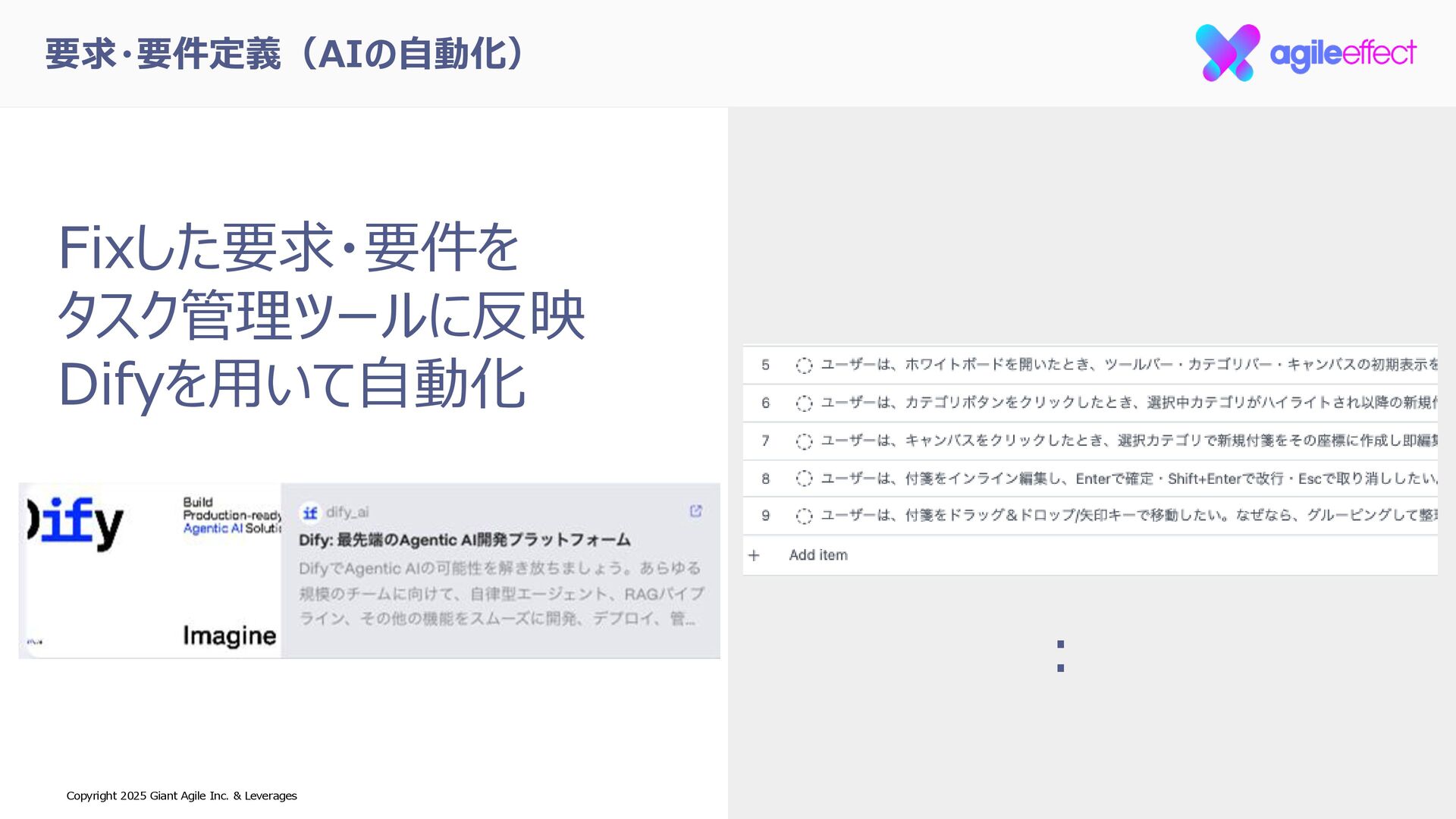Click the plus icon beside Add item
Image resolution: width=1456 pixels, height=819 pixels.
(754, 555)
